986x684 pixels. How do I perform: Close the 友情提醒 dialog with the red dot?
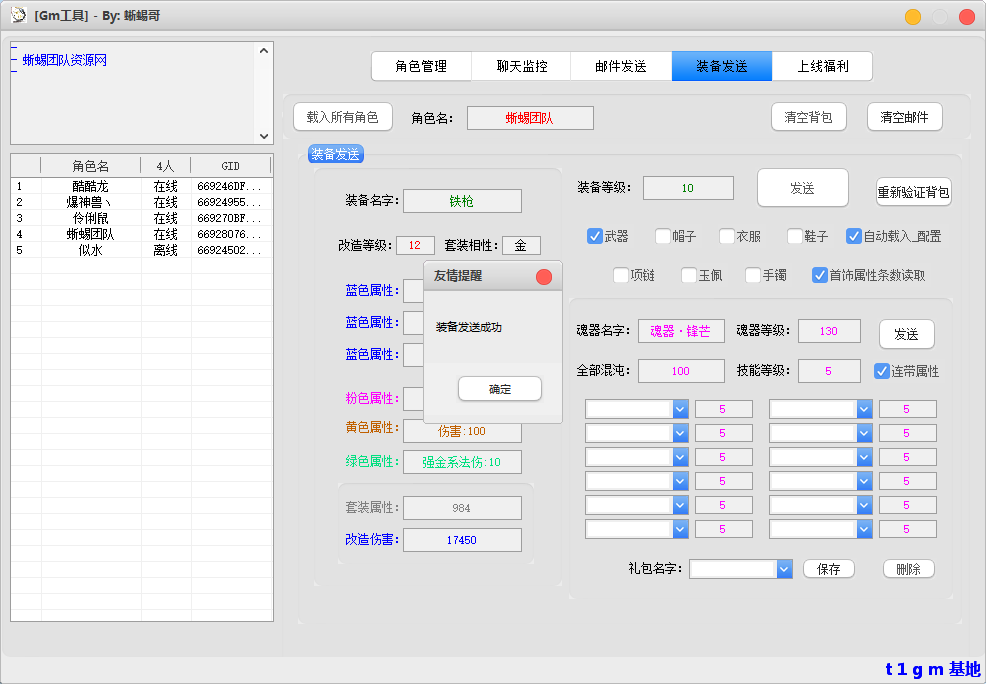click(544, 277)
